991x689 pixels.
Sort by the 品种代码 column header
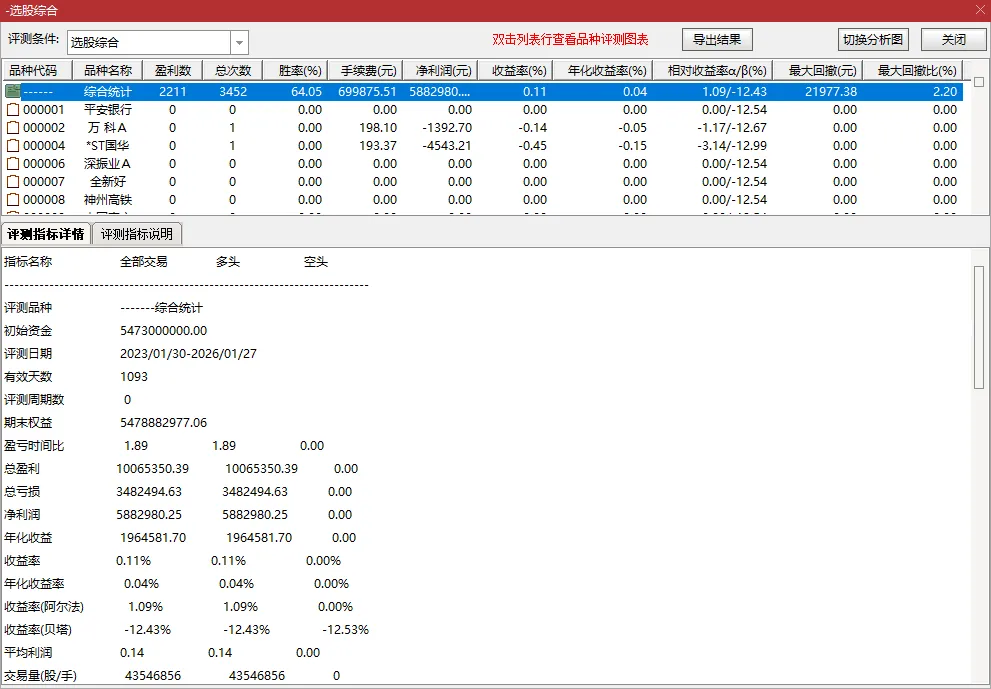tap(37, 70)
